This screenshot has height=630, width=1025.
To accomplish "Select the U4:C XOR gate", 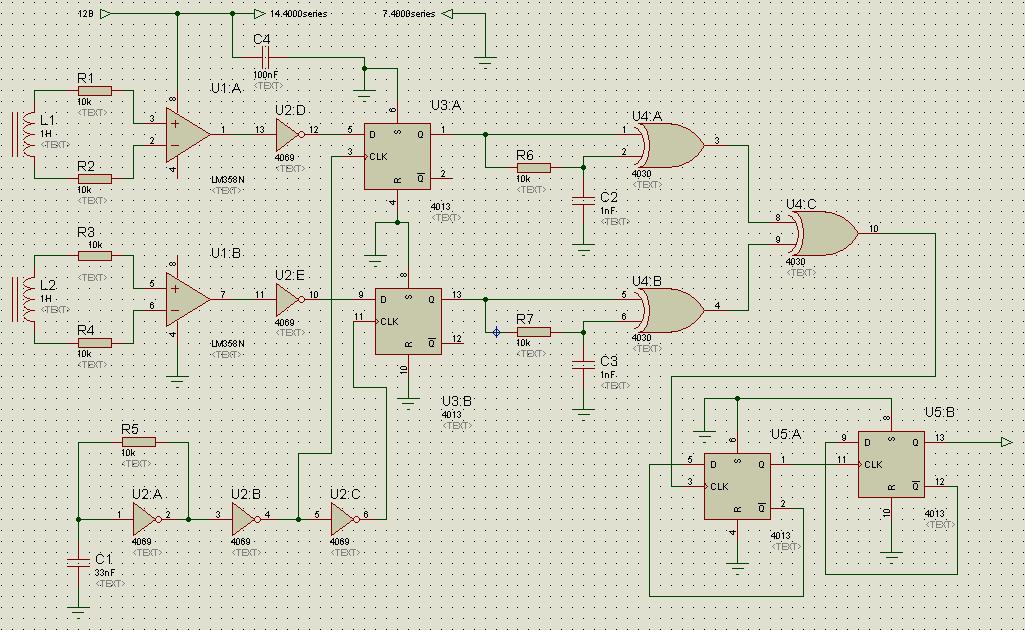I will (825, 233).
